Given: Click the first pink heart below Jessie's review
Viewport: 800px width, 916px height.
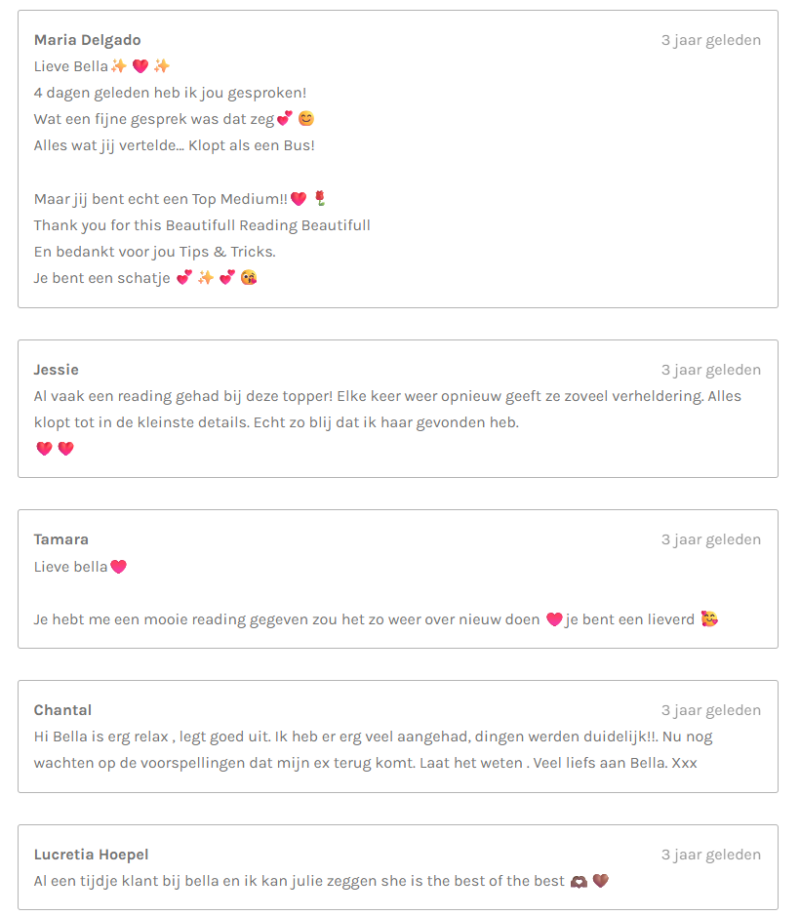Looking at the screenshot, I should pos(44,449).
